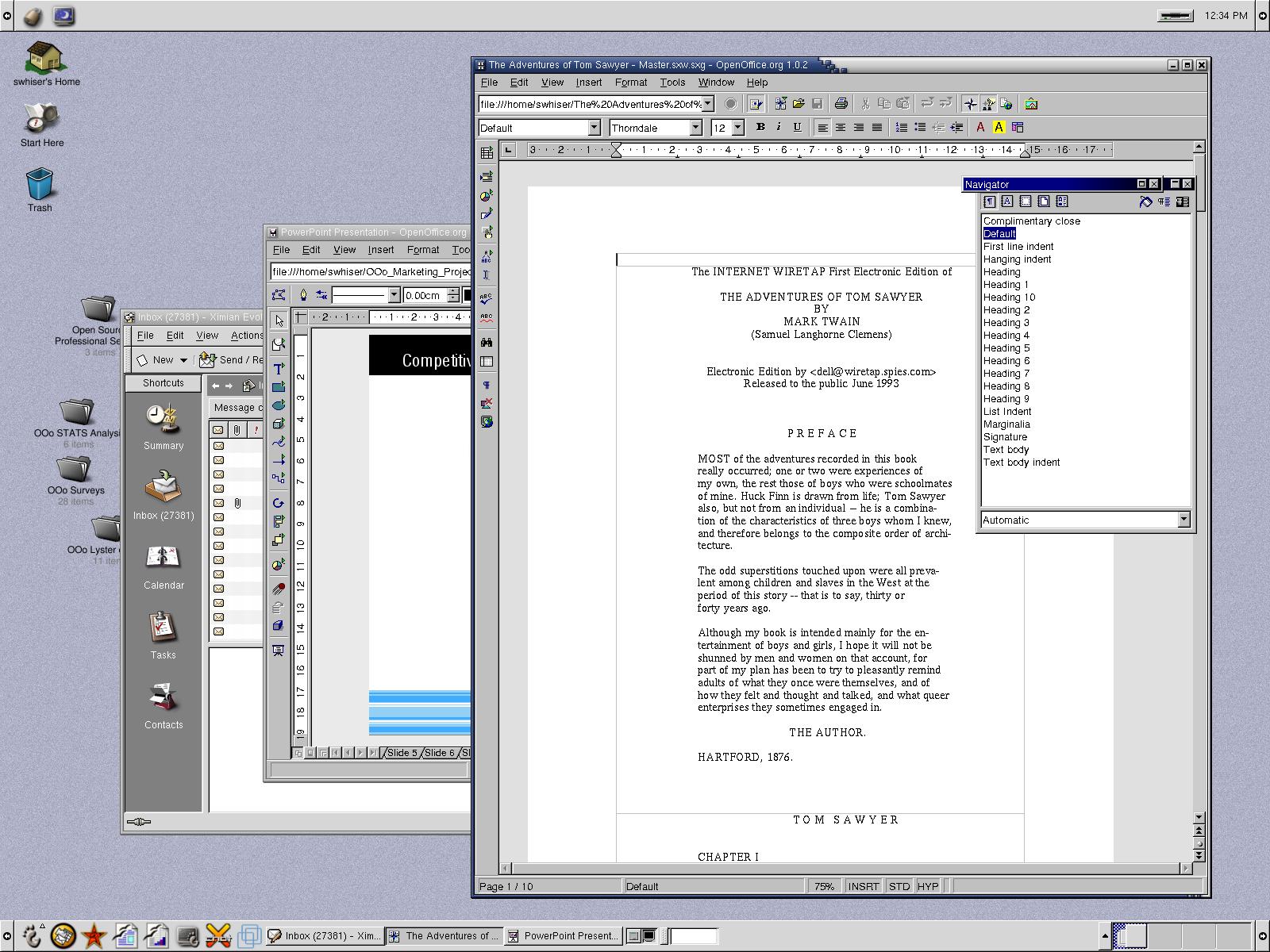
Task: Click Send / Receive button in Evolution
Action: (x=231, y=360)
